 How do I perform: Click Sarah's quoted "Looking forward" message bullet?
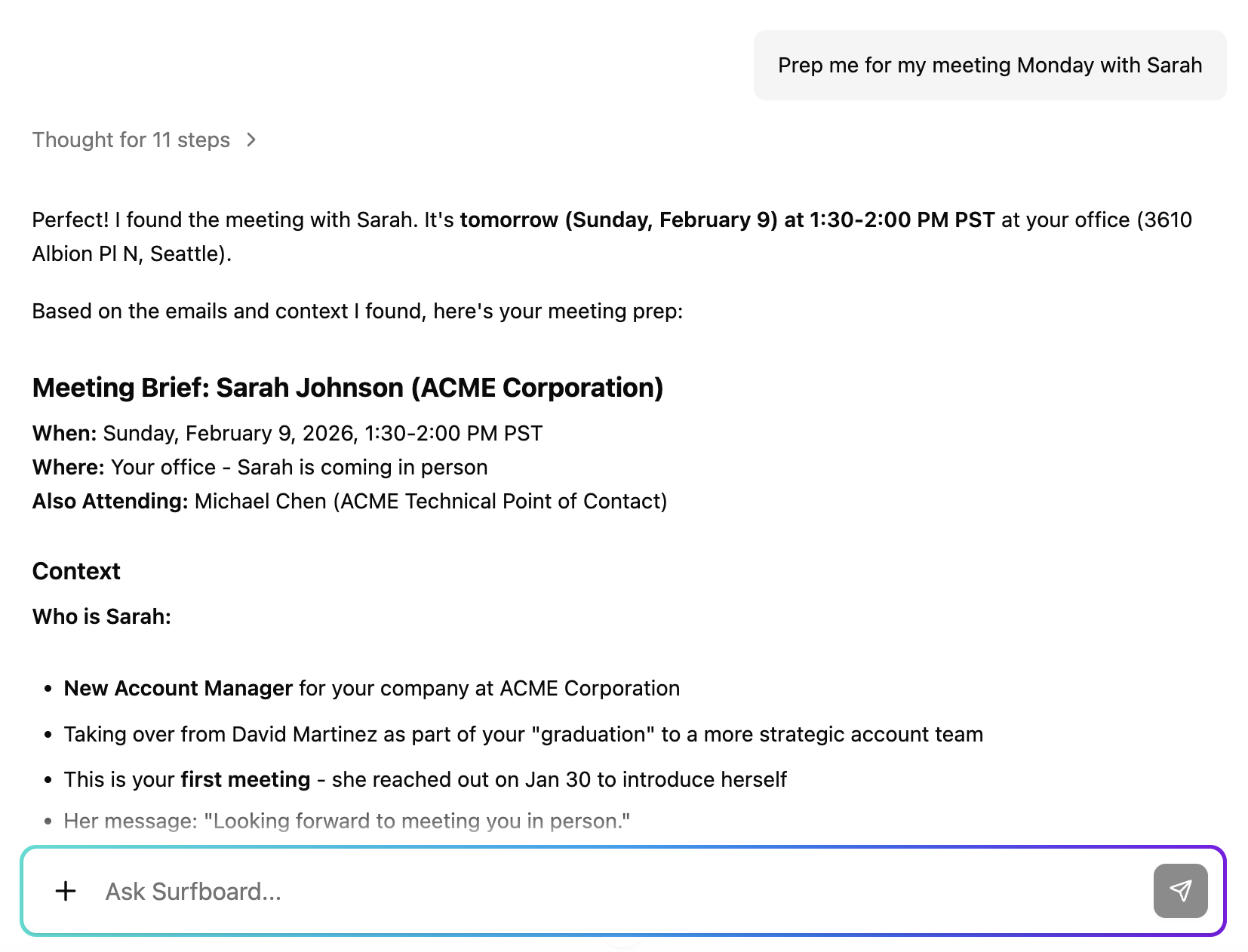(x=346, y=821)
